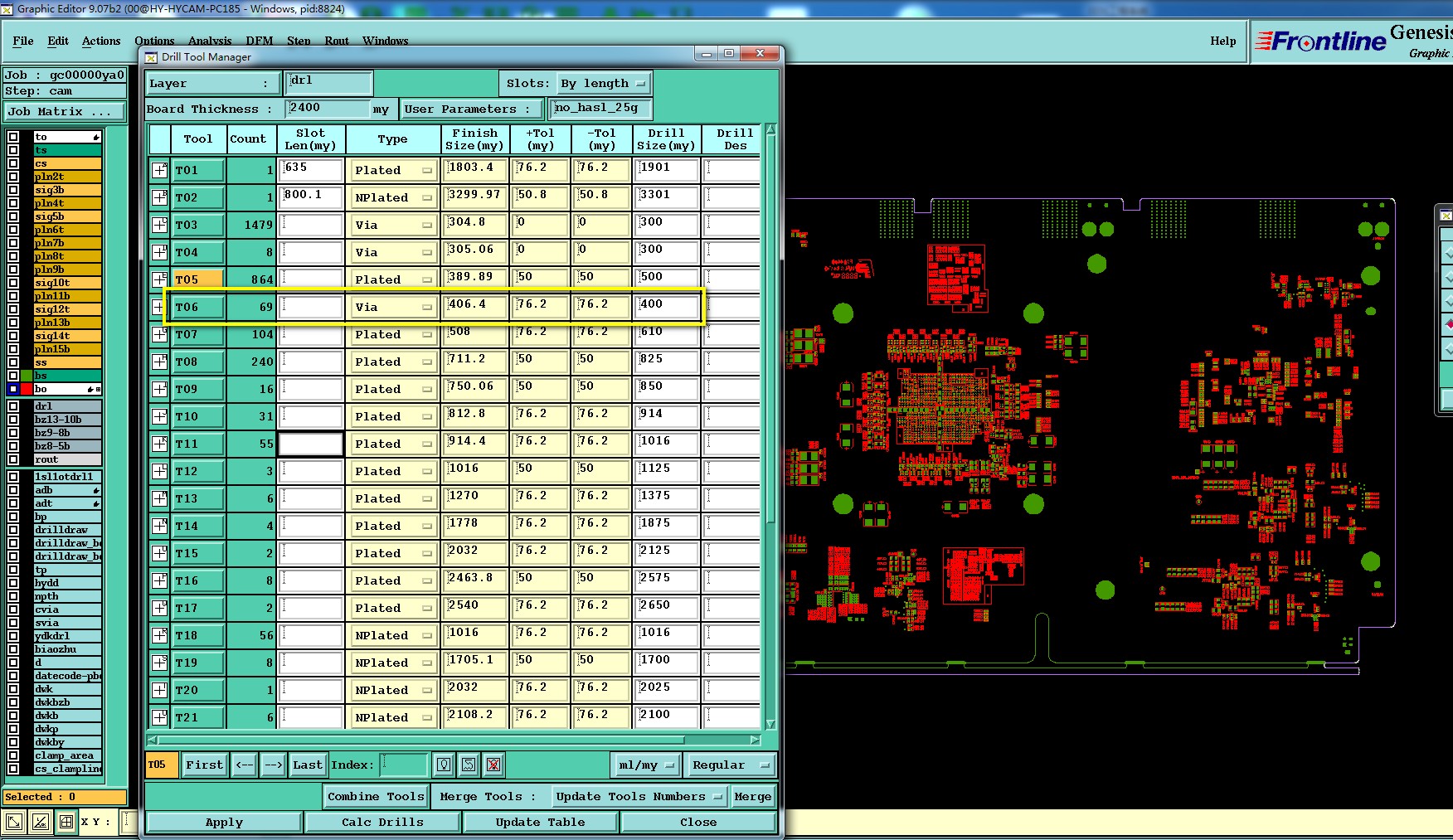This screenshot has width=1453, height=840.
Task: Click the plus icon for tool T12
Action: click(159, 471)
